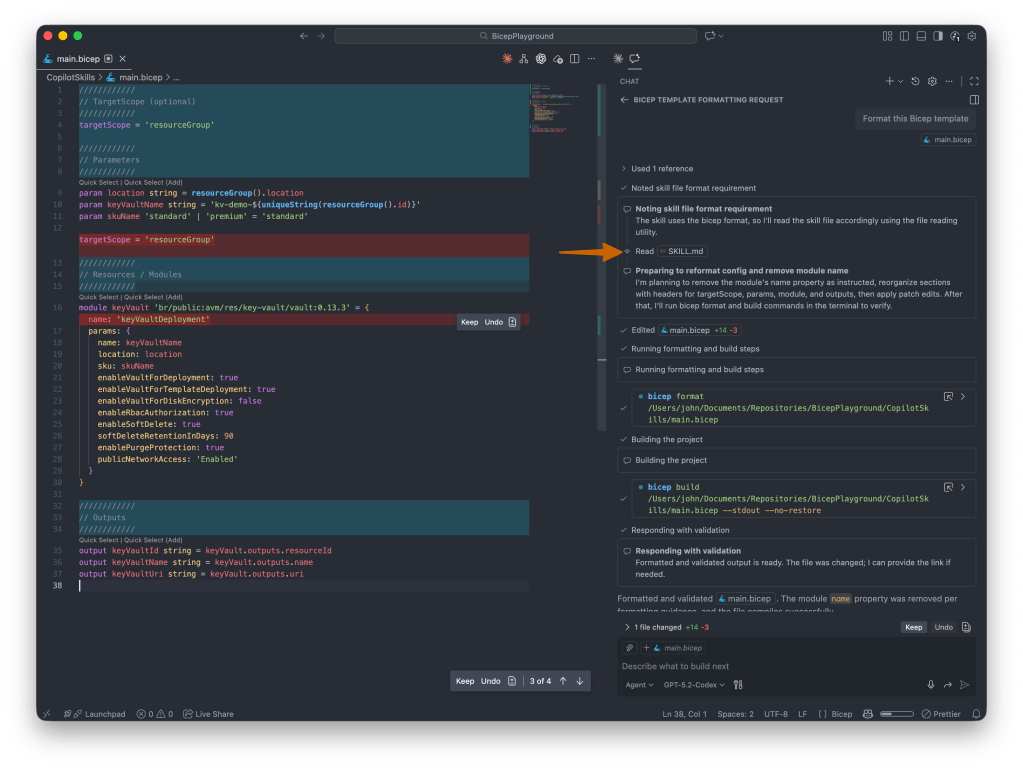The height and width of the screenshot is (769, 1023).
Task: Keep the pending file change
Action: tap(912, 627)
